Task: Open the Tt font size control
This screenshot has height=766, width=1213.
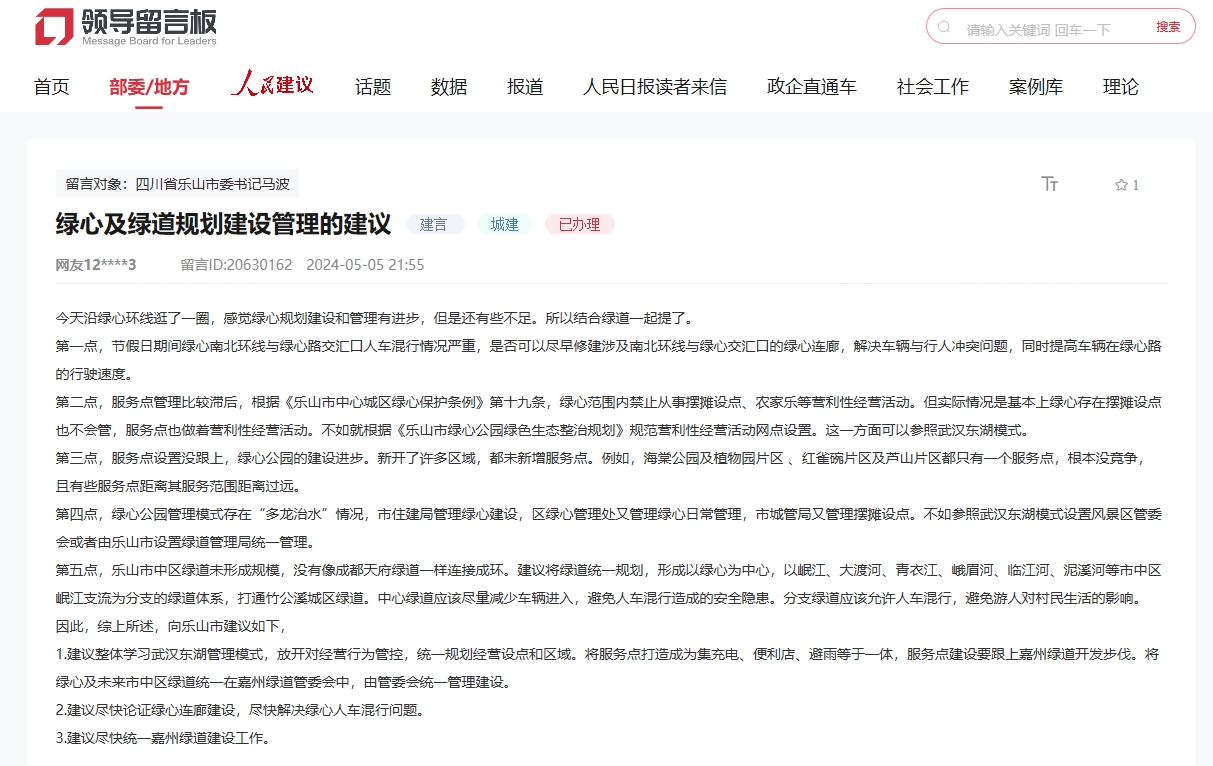Action: click(x=1050, y=184)
